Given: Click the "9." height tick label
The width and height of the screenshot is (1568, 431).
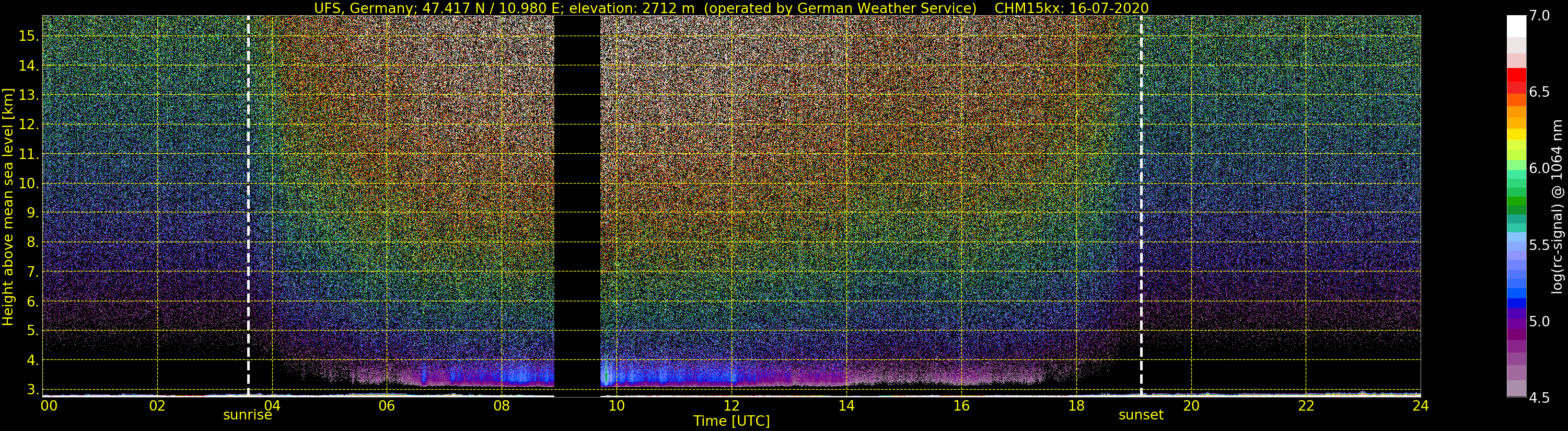Looking at the screenshot, I should [x=32, y=213].
